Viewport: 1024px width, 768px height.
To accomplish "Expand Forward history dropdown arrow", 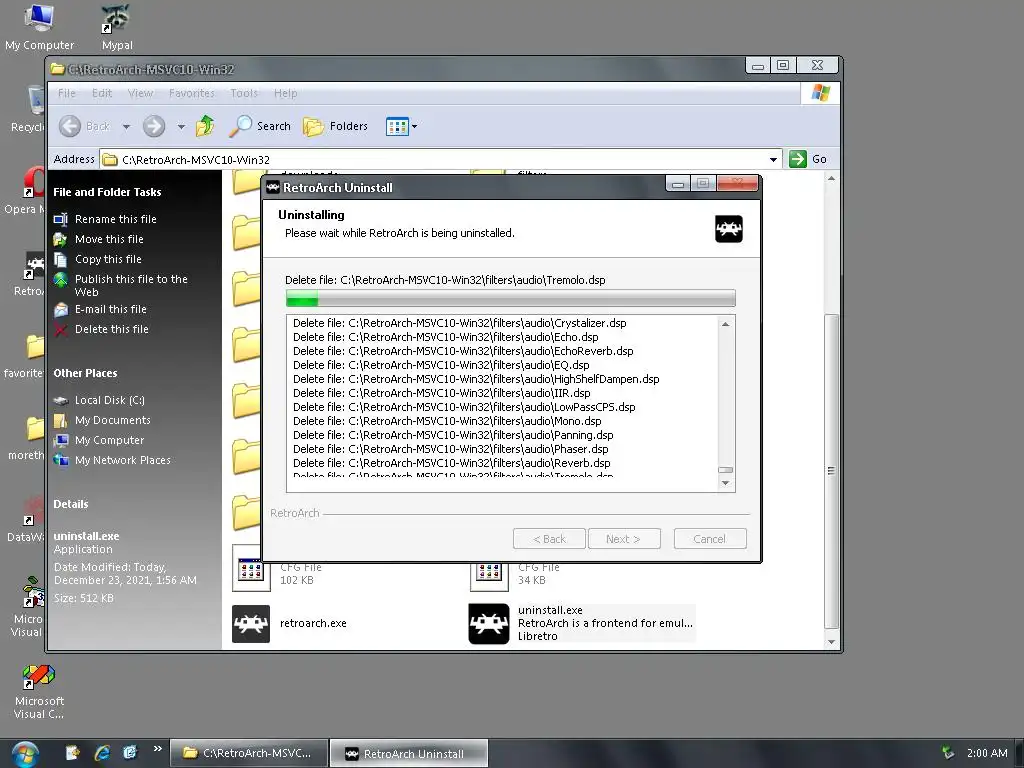I will pyautogui.click(x=181, y=127).
